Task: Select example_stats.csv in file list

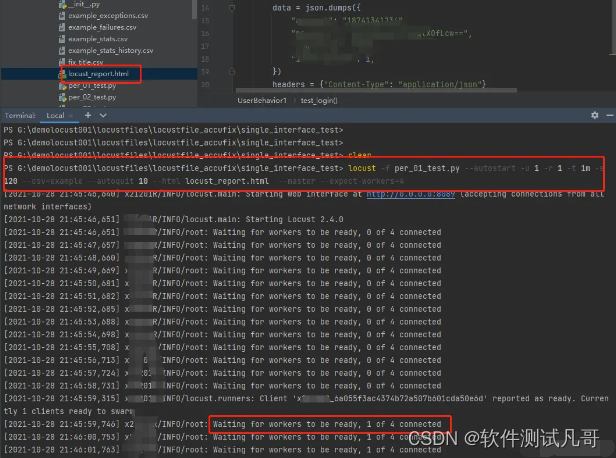Action: coord(98,39)
